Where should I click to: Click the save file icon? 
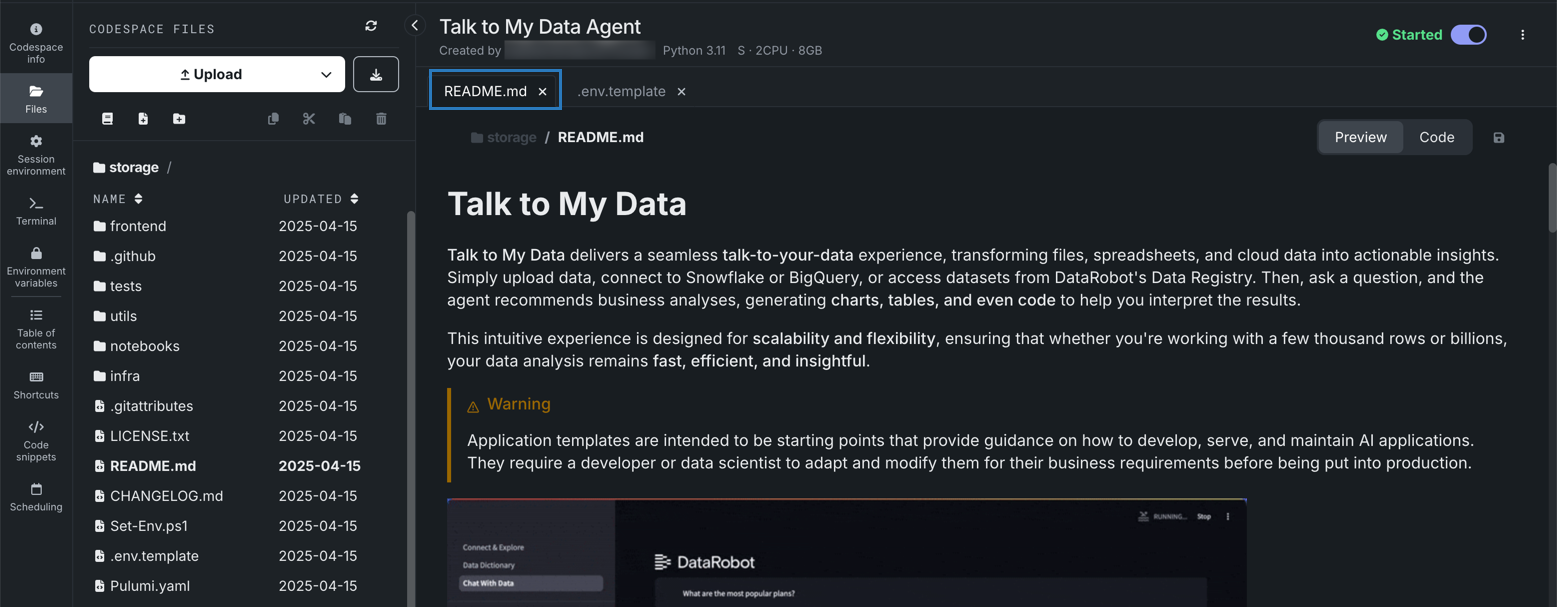1498,138
